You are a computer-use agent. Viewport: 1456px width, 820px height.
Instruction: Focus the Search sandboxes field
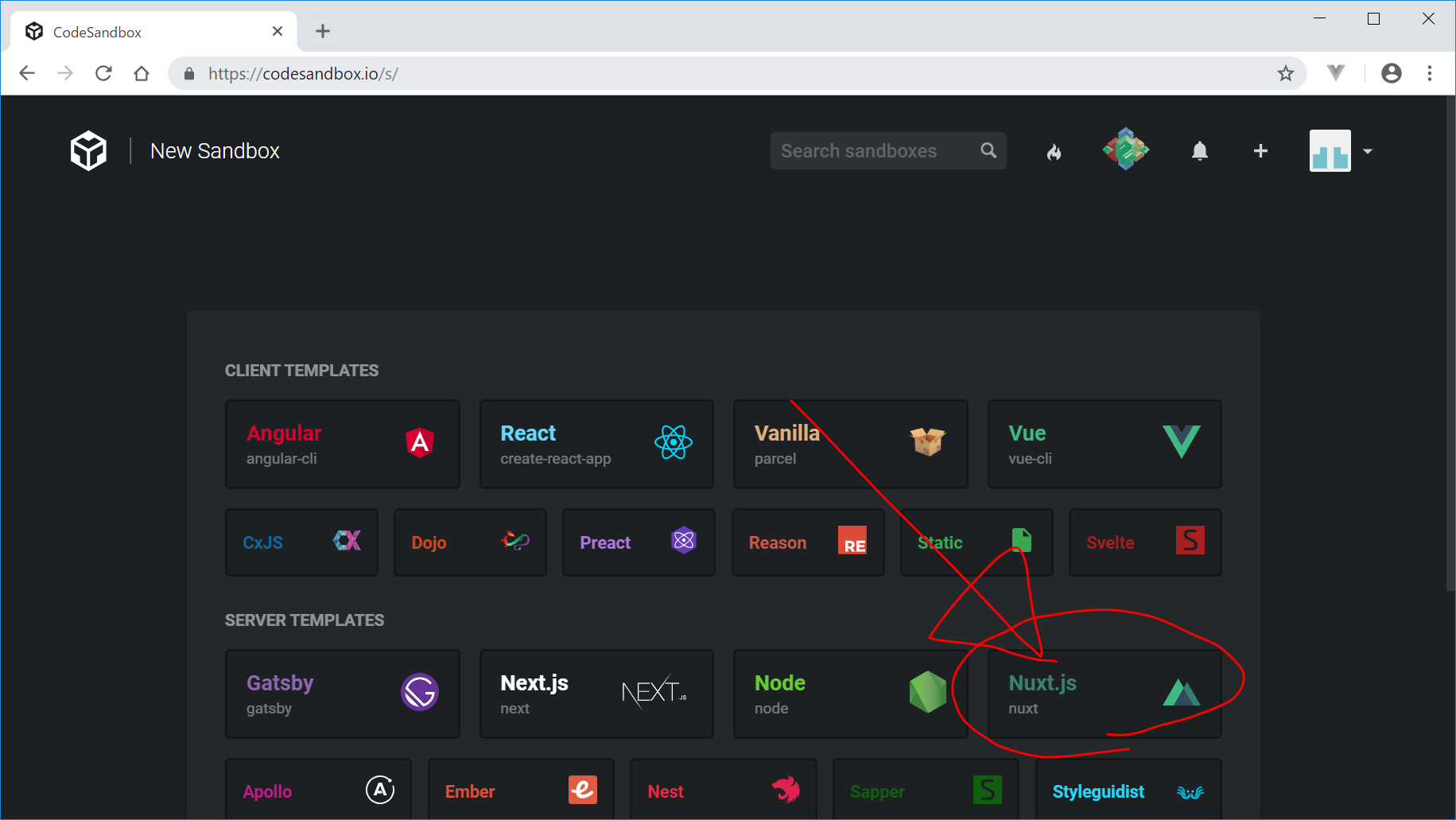(875, 151)
